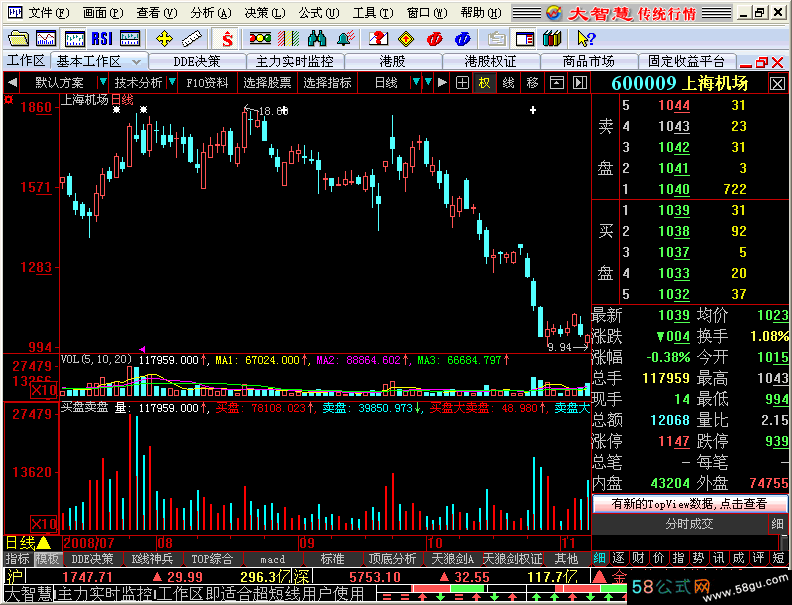Select the bar chart view icon beside RSI
Viewport: 792px width, 605px height.
click(74, 38)
